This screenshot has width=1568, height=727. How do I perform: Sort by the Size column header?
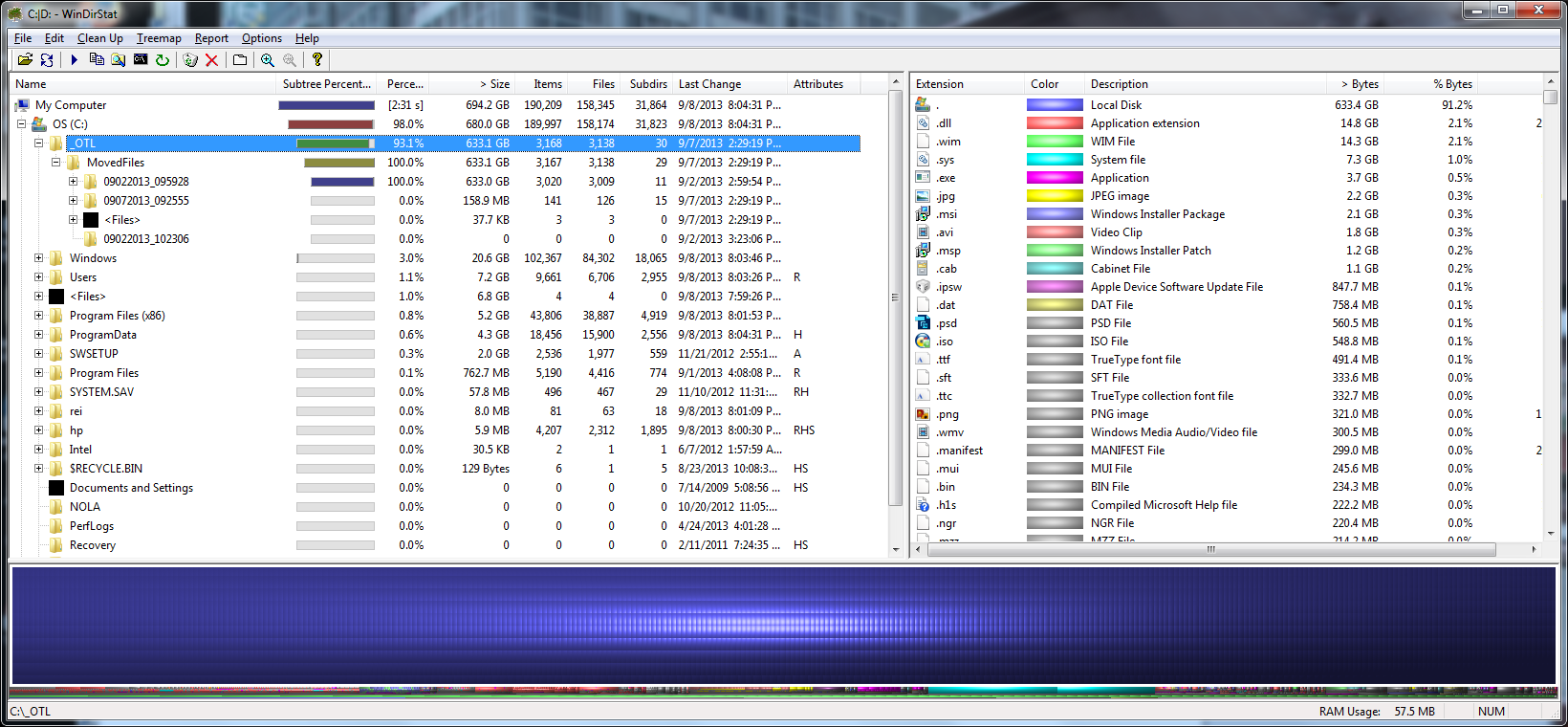click(x=471, y=84)
